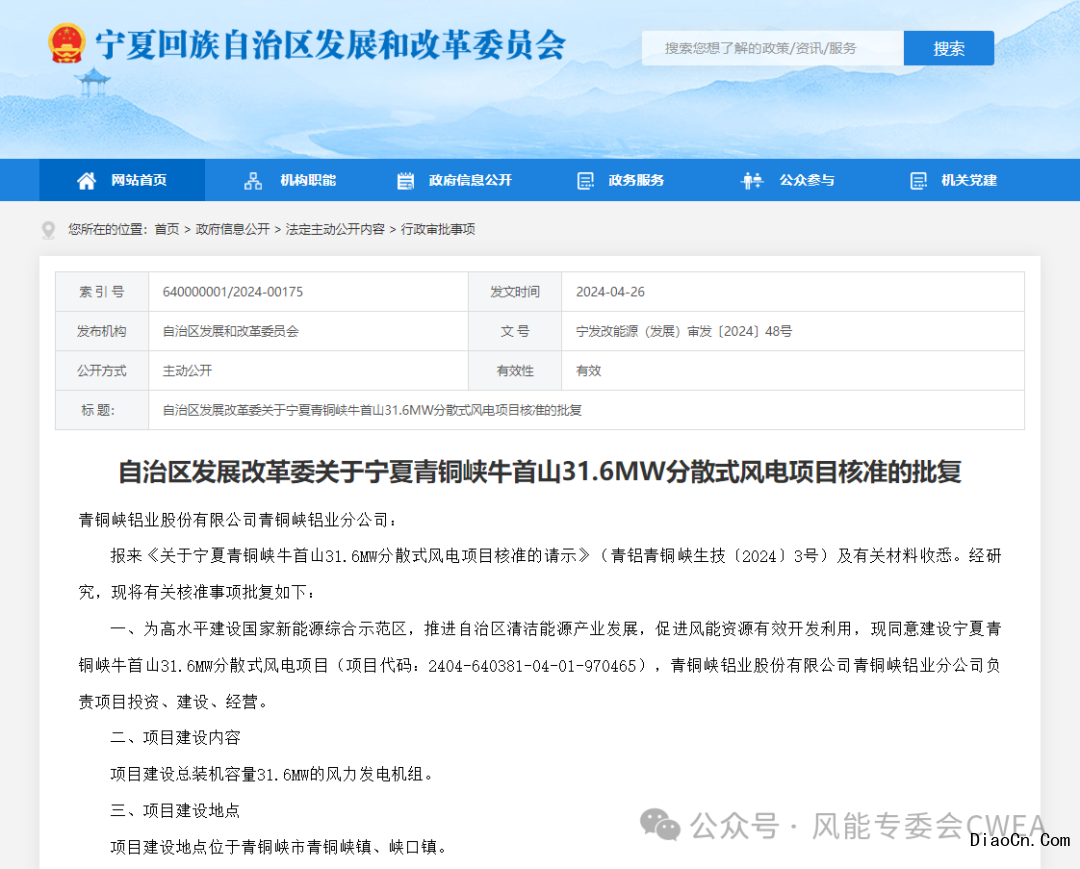Click the publisher value 自治区发展和改革委员会
Viewport: 1080px width, 869px height.
pyautogui.click(x=231, y=331)
